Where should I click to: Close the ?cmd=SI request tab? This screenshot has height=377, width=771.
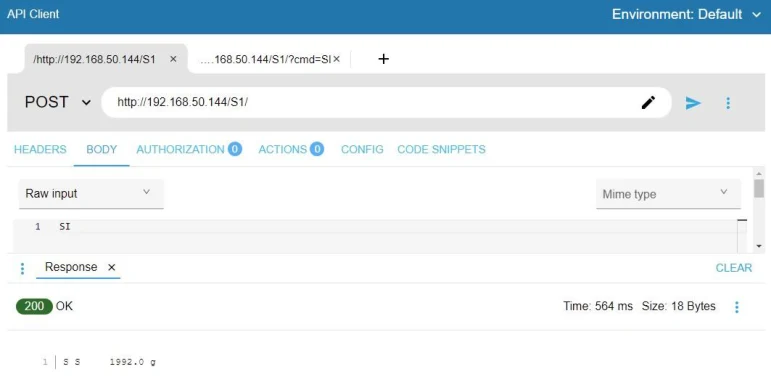coord(337,59)
